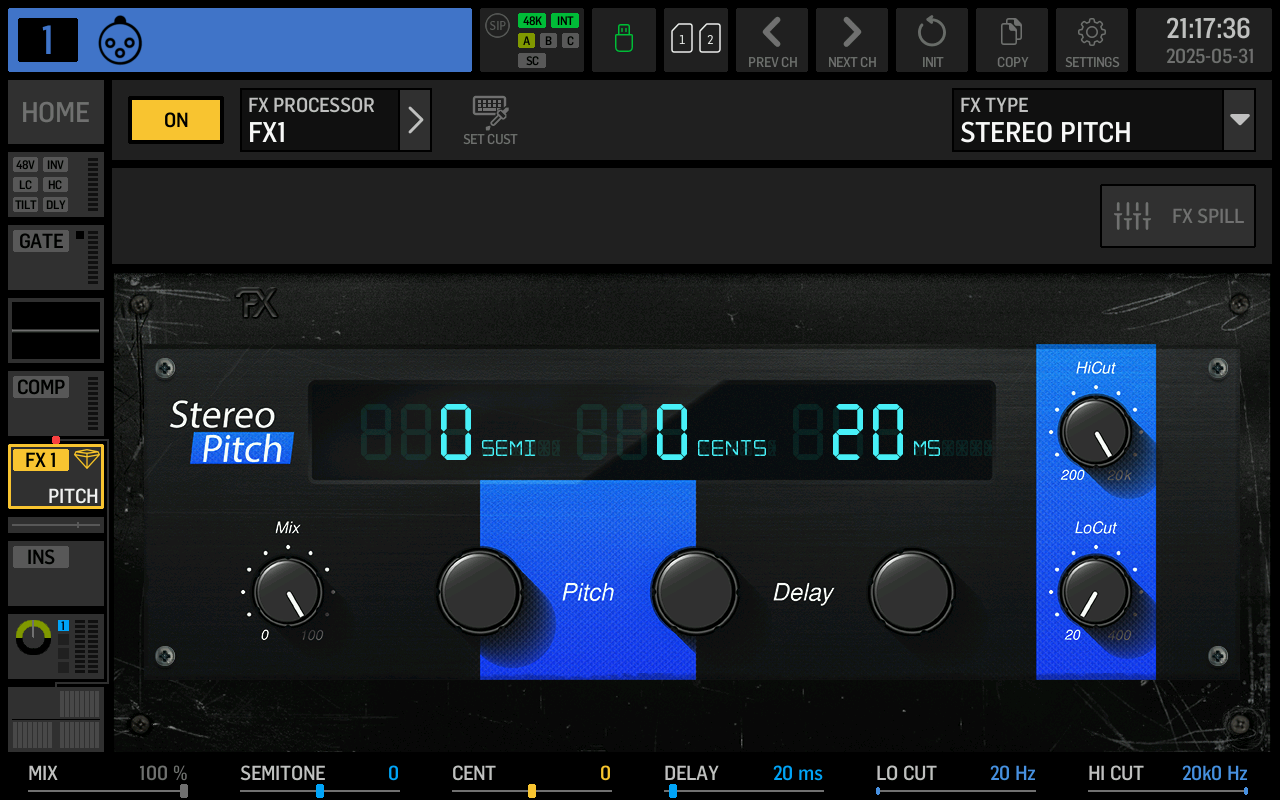Go to next channel with NEXT CH arrow
Screen dimensions: 1280x800
852,40
